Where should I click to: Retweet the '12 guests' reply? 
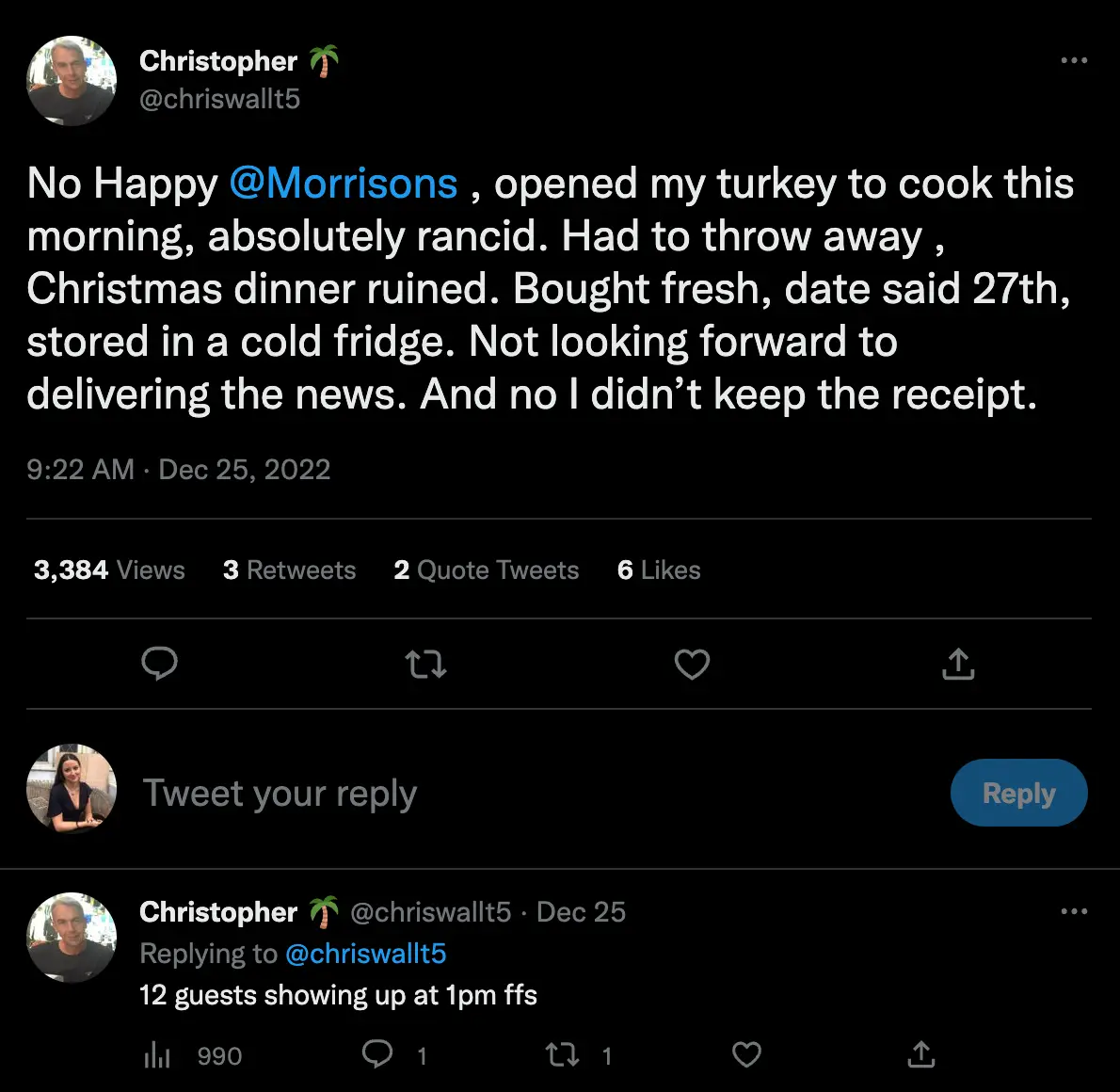561,1055
